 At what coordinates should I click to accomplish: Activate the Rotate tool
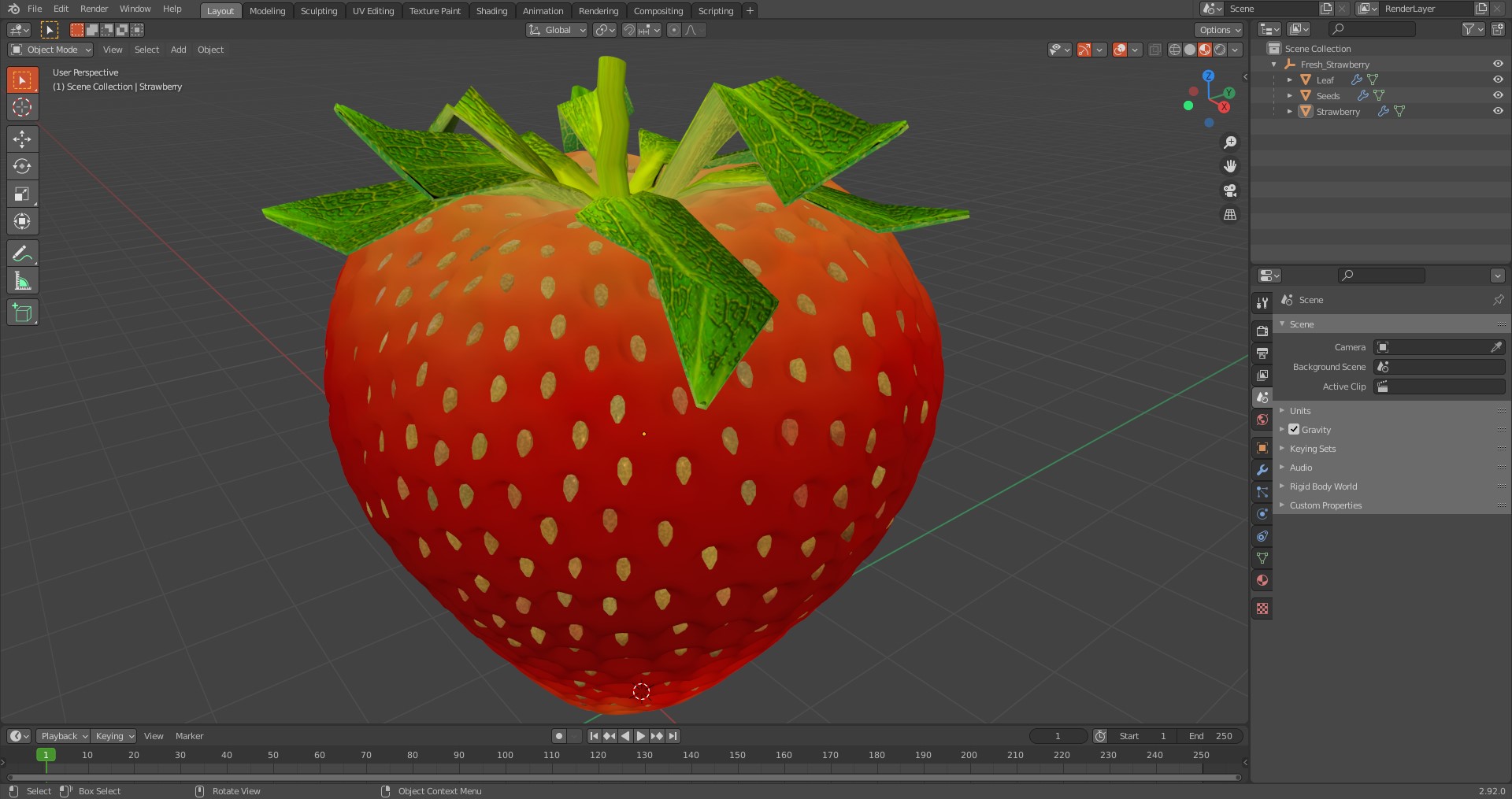[x=22, y=166]
